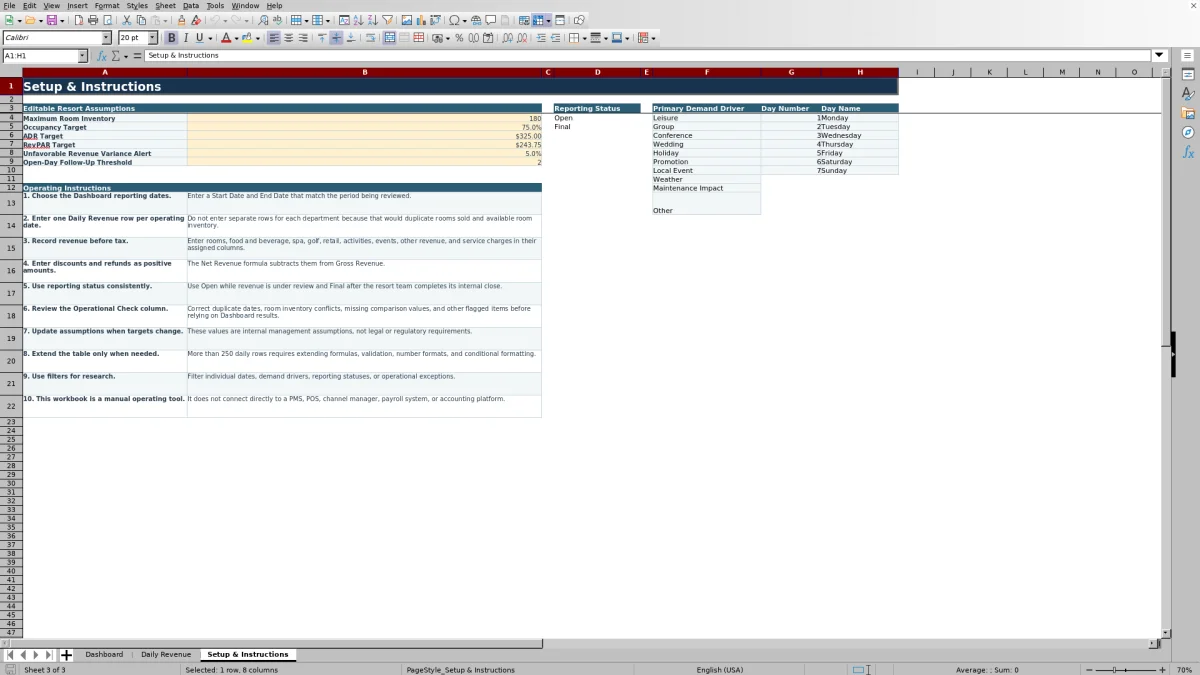The height and width of the screenshot is (675, 1200).
Task: Expand the Paste options dropdown arrow
Action: coord(167,20)
